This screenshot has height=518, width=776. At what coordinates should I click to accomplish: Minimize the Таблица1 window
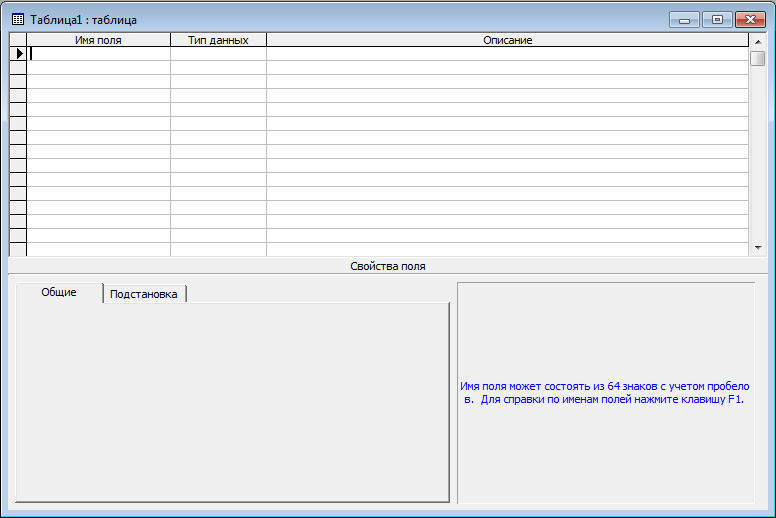point(684,20)
